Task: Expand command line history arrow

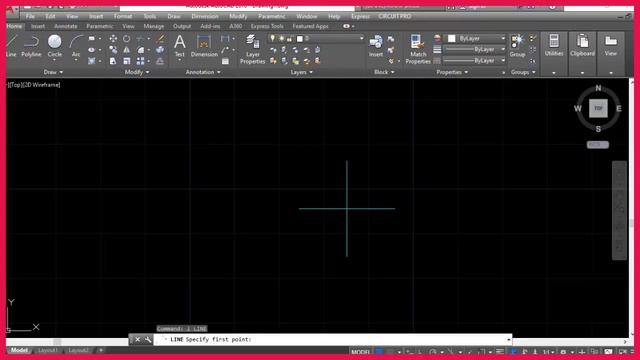Action: tap(509, 340)
